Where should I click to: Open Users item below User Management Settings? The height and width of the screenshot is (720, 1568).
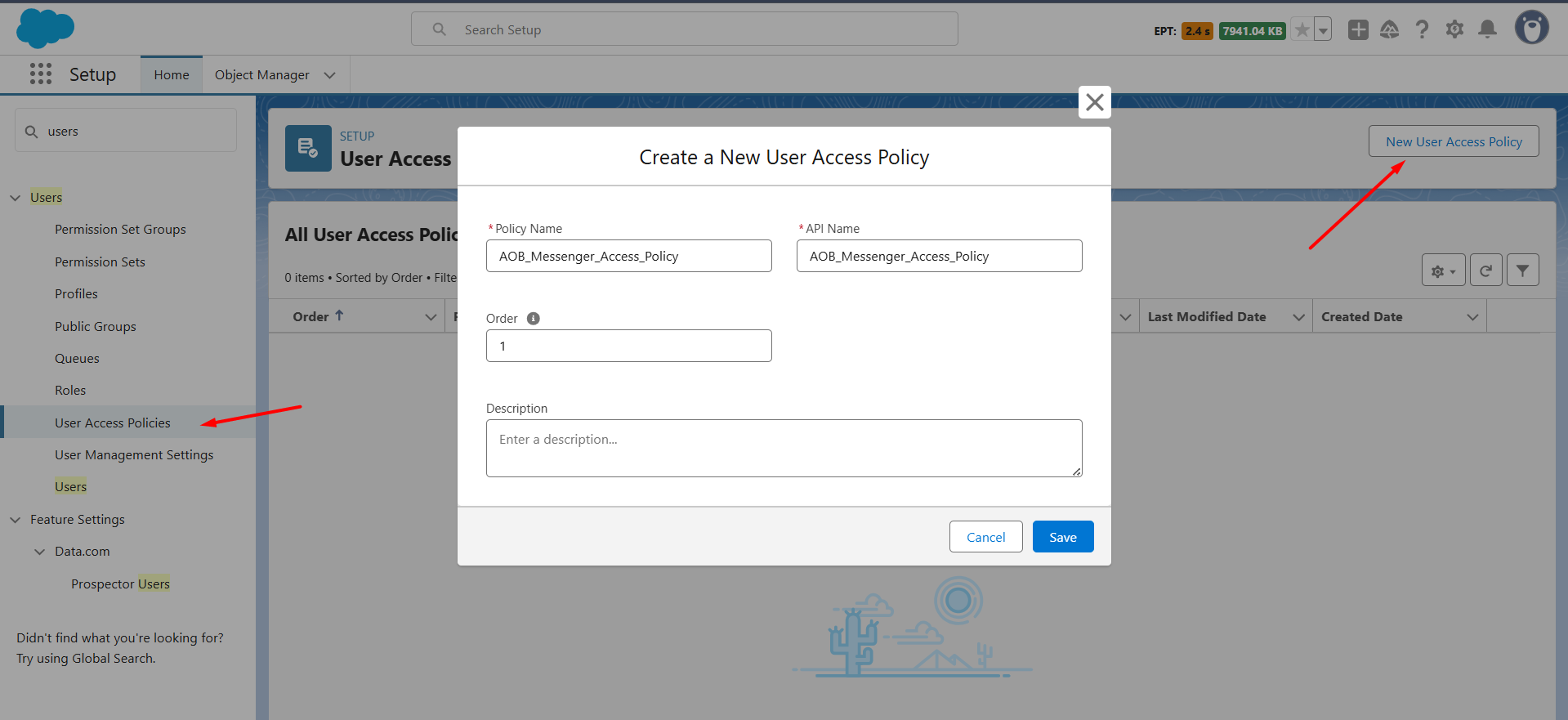pyautogui.click(x=70, y=487)
